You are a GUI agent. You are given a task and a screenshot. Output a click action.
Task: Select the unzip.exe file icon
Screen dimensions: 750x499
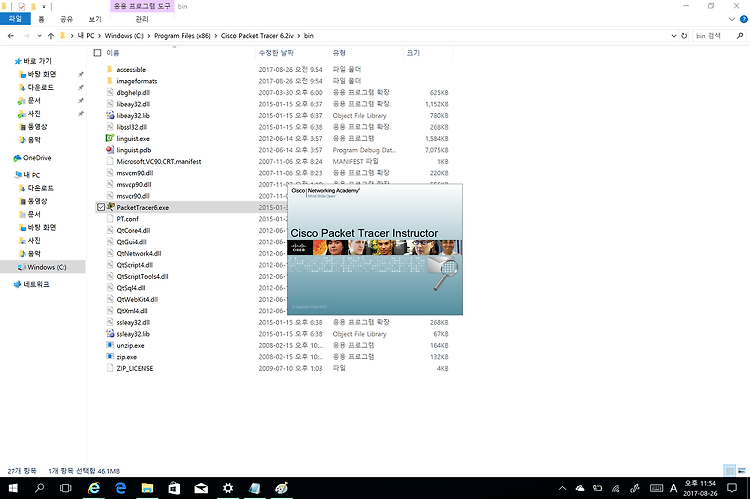110,345
